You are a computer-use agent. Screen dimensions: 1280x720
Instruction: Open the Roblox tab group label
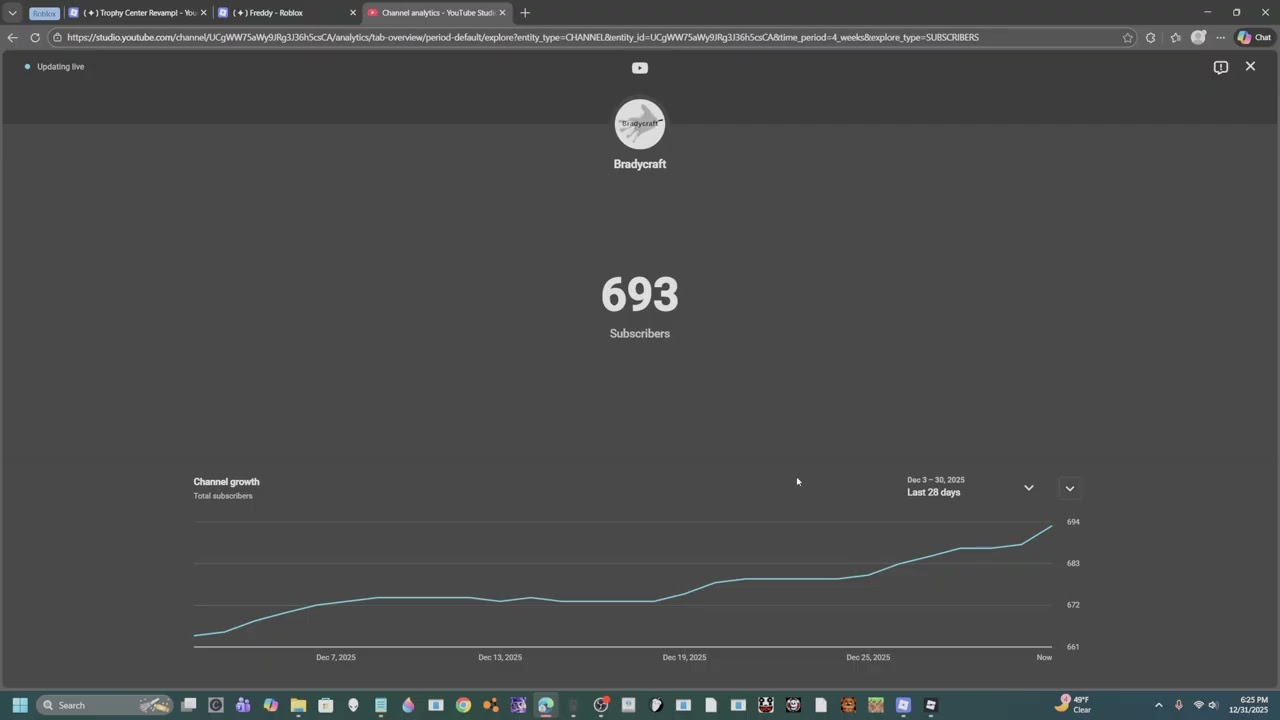(x=44, y=13)
